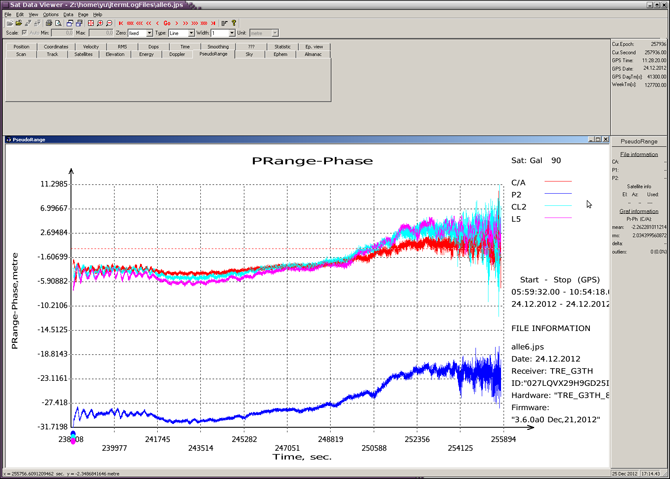
Task: Switch to the Ephem tab
Action: tap(280, 54)
